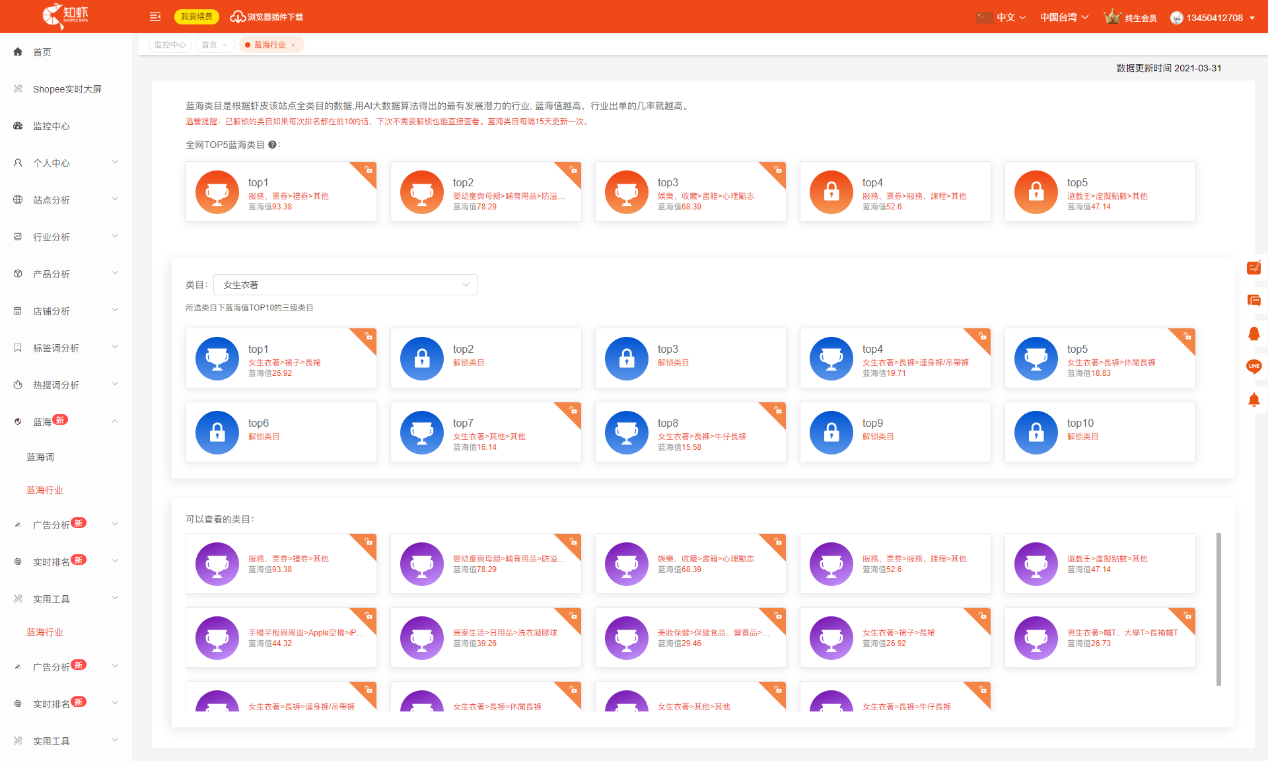Image resolution: width=1268 pixels, height=761 pixels.
Task: Click the chat bubbles icon on right edge
Action: 1254,300
